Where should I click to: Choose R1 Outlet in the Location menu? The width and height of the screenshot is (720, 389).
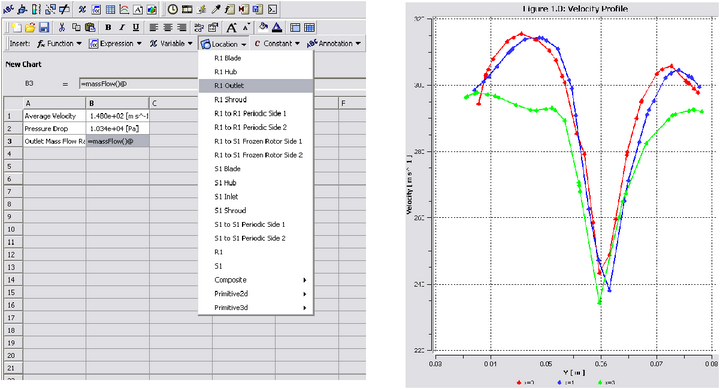(x=256, y=85)
